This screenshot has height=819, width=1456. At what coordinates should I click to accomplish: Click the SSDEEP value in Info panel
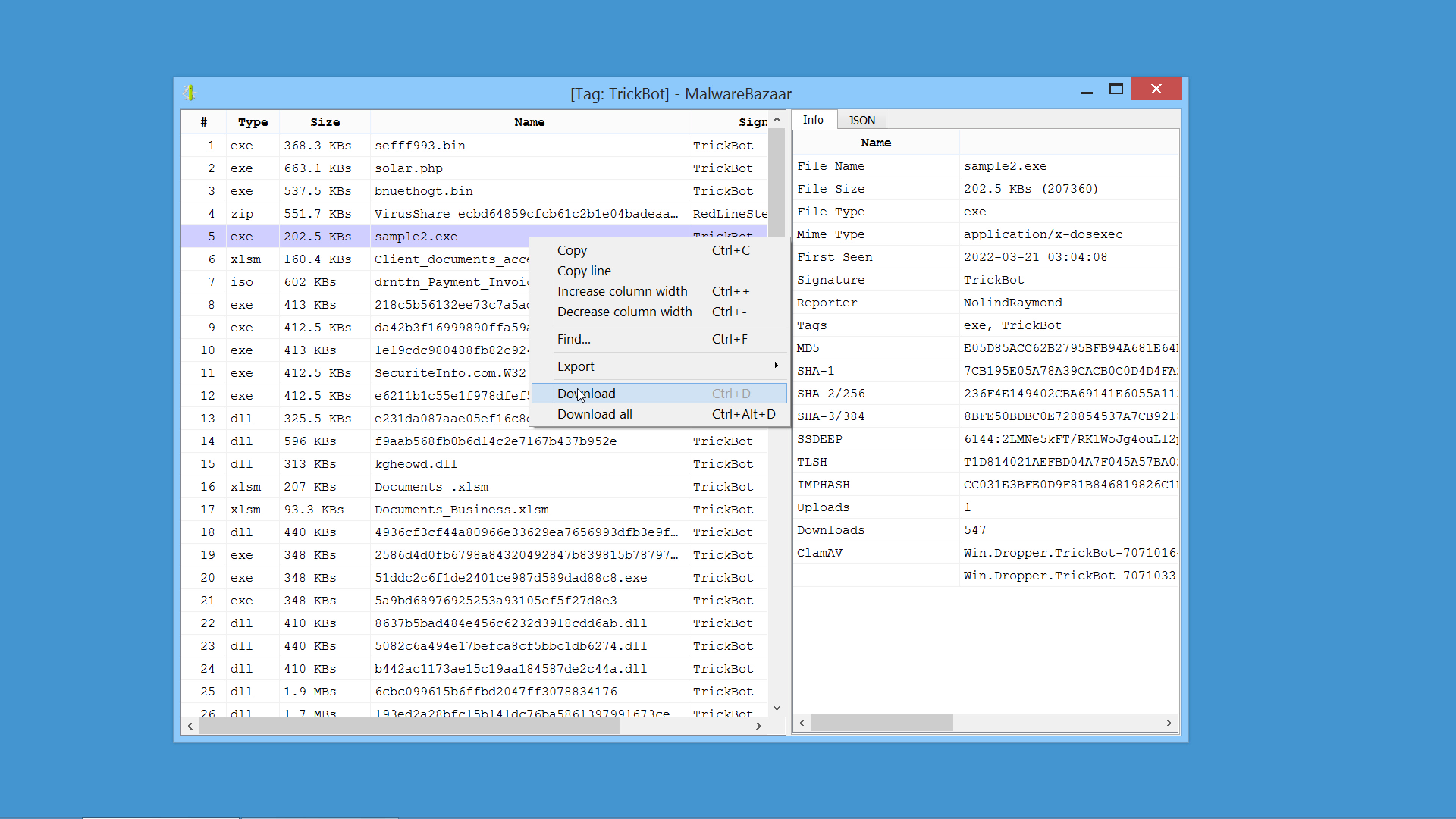point(1070,439)
